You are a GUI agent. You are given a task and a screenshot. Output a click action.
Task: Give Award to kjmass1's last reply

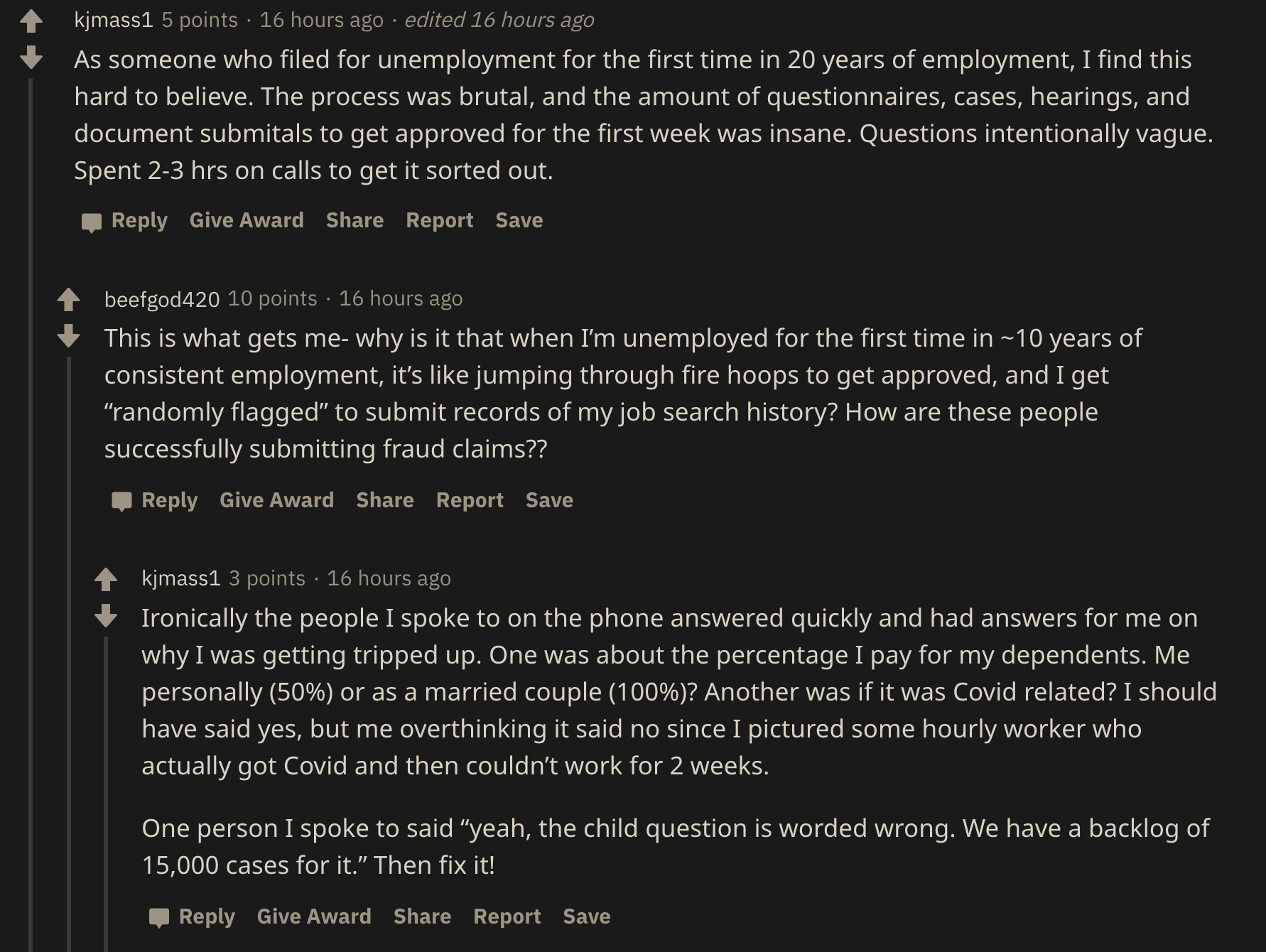coord(314,916)
